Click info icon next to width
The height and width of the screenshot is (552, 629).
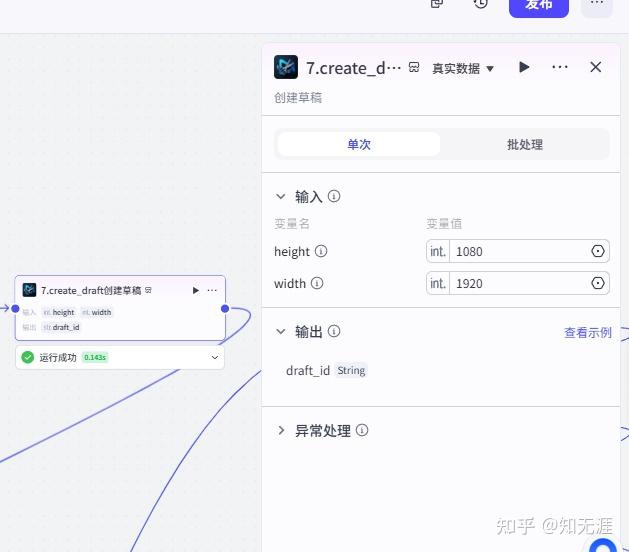[x=317, y=283]
